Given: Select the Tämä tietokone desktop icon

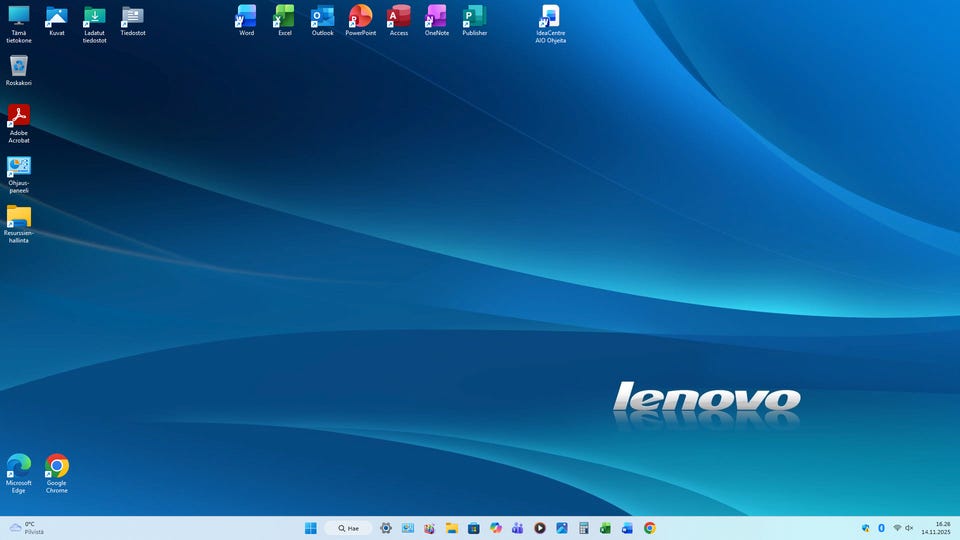Looking at the screenshot, I should click(x=19, y=24).
